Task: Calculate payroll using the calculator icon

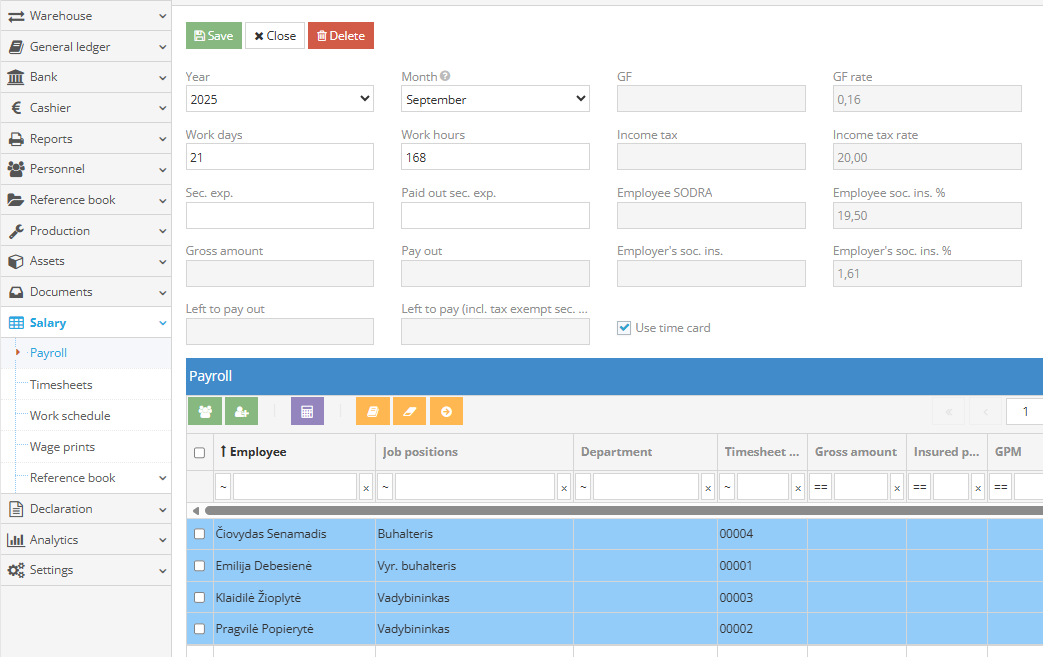Action: point(305,411)
